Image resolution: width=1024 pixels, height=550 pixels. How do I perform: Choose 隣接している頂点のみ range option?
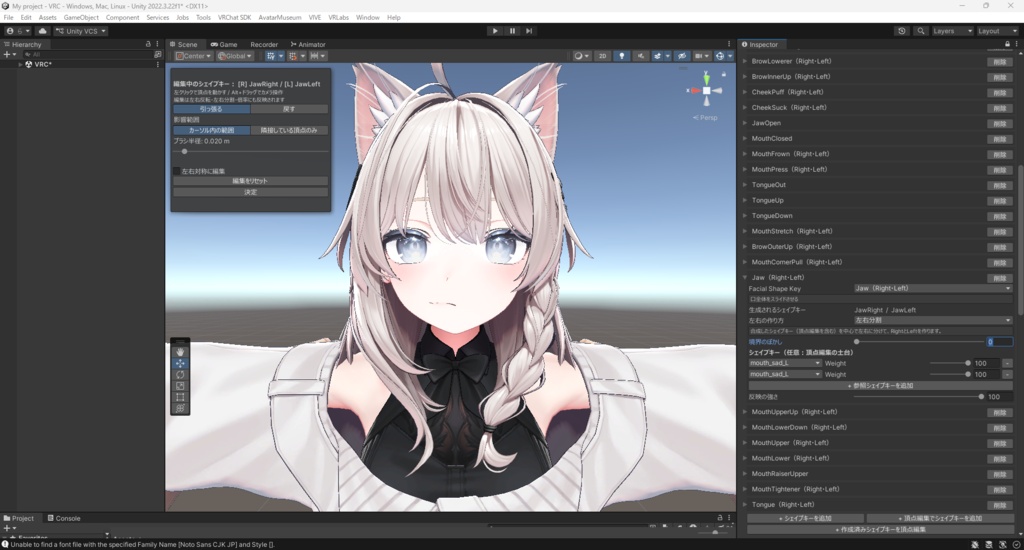point(289,130)
